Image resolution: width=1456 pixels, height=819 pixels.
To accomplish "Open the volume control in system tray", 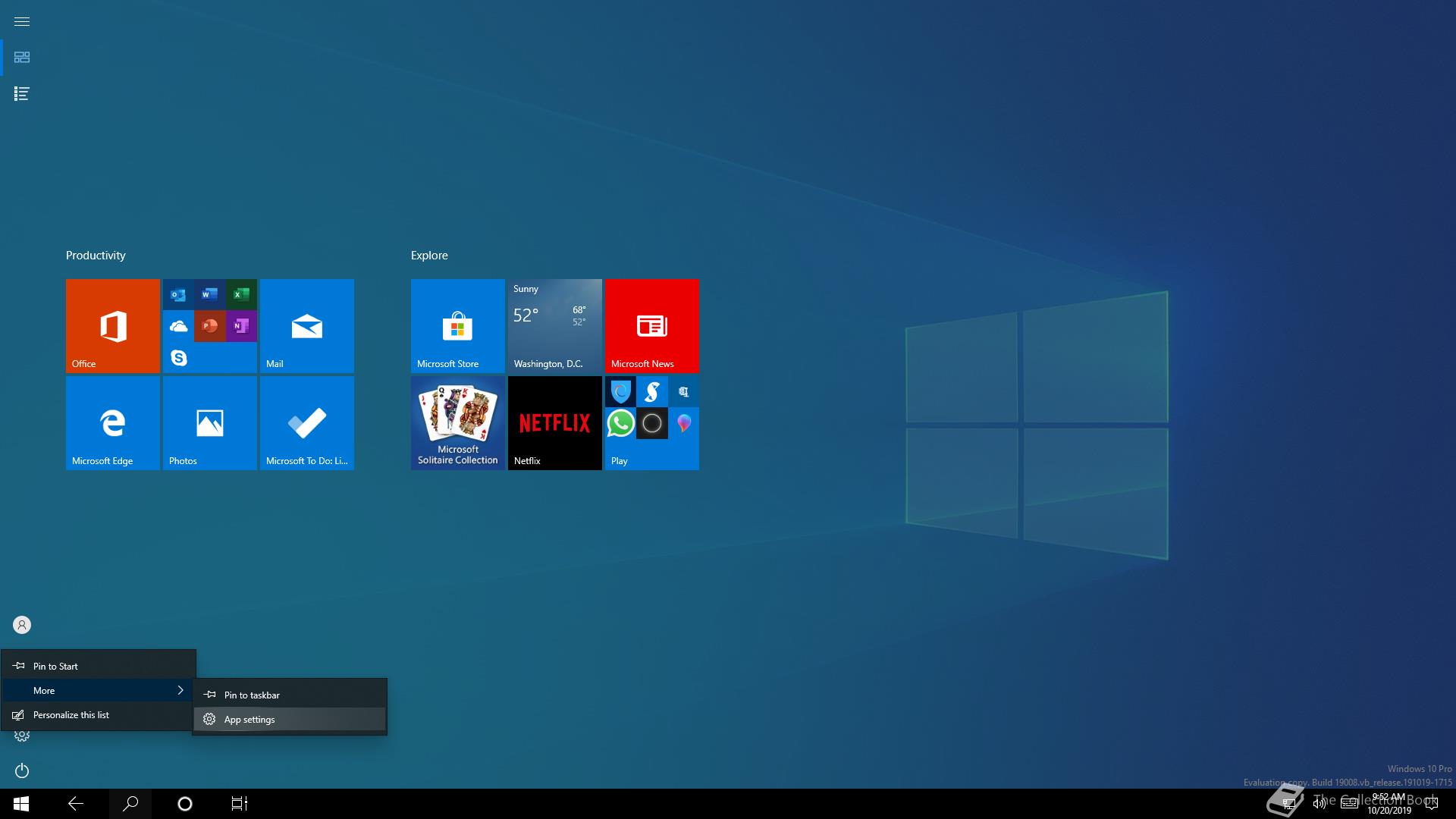I will click(x=1319, y=804).
